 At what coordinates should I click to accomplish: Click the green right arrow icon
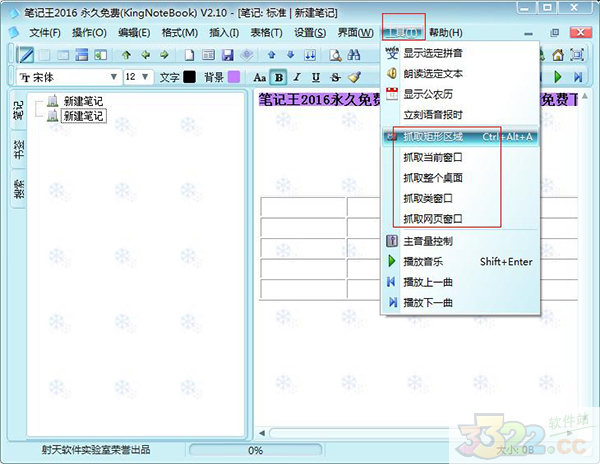(165, 55)
